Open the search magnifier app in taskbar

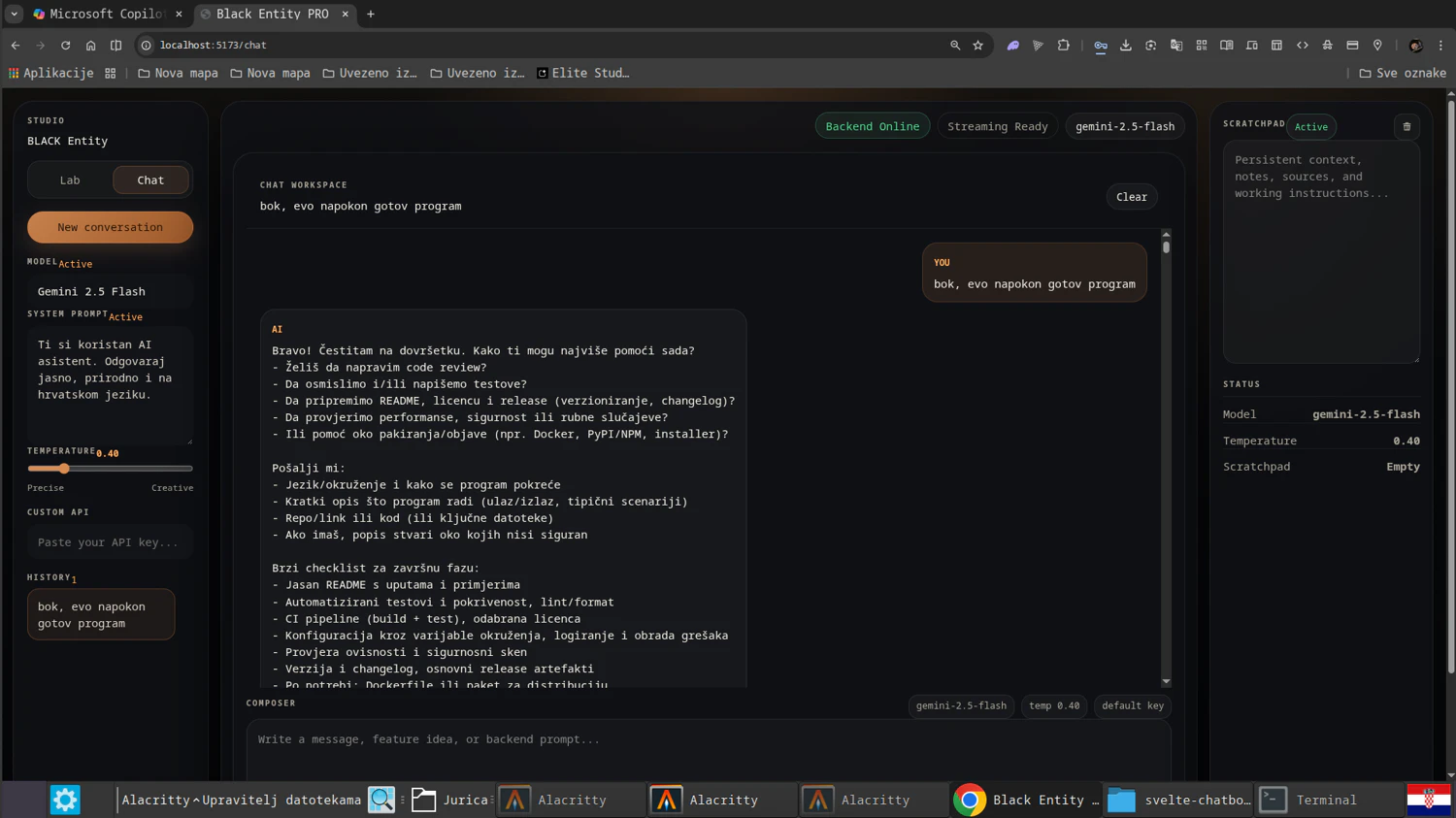click(381, 800)
